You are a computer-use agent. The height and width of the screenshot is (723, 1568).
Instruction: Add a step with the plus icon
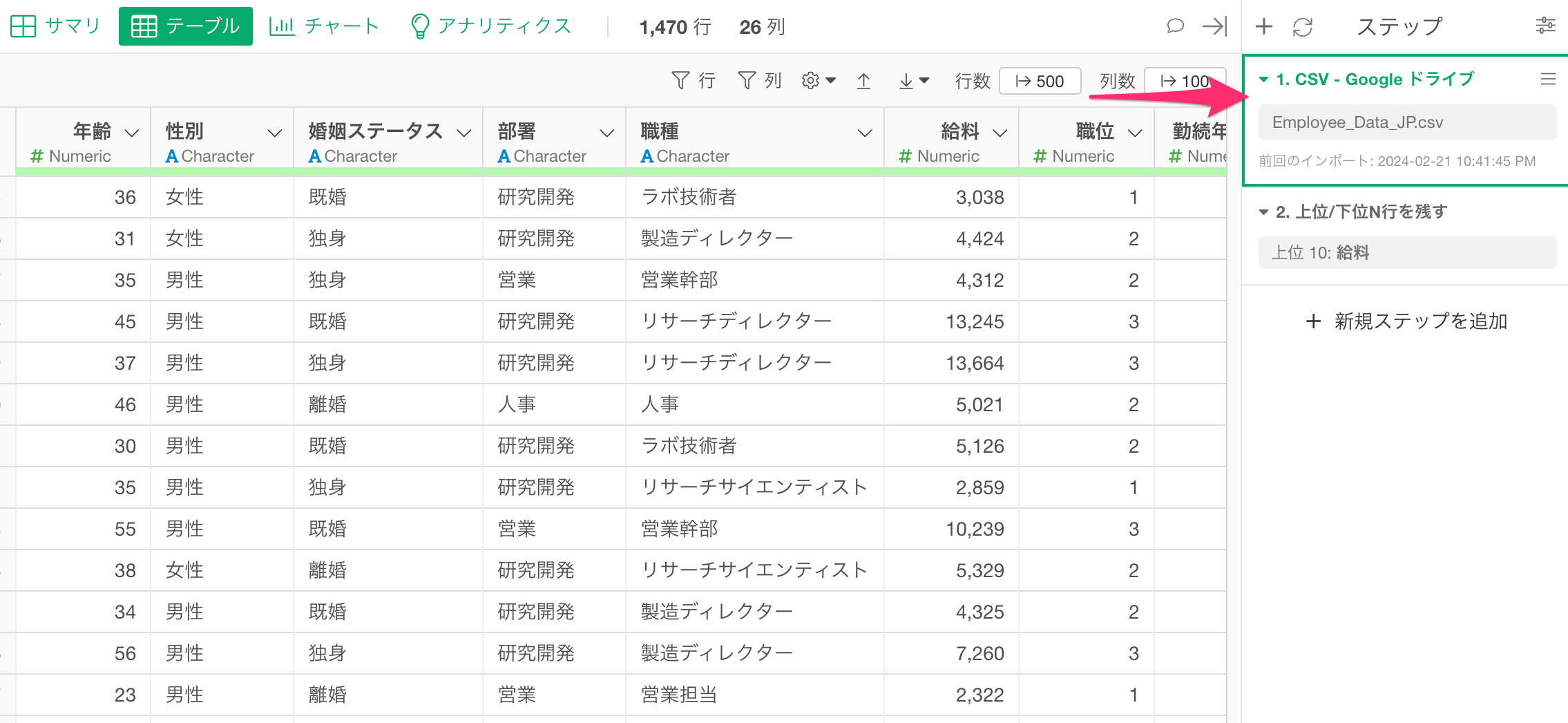click(1263, 26)
